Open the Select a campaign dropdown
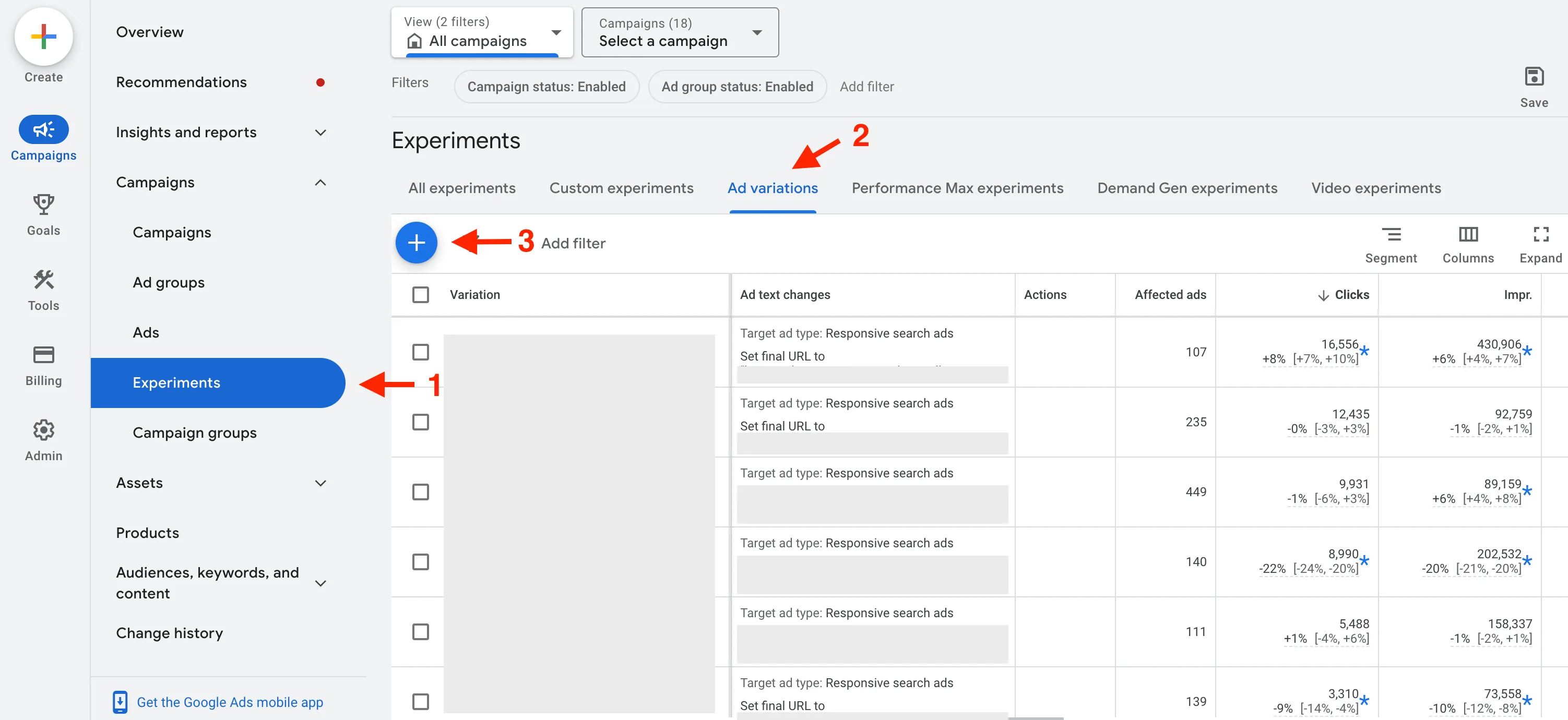This screenshot has height=720, width=1568. pyautogui.click(x=679, y=32)
